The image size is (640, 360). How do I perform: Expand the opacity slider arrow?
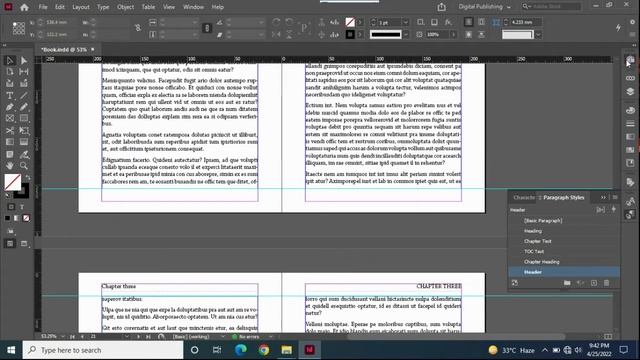tap(453, 35)
